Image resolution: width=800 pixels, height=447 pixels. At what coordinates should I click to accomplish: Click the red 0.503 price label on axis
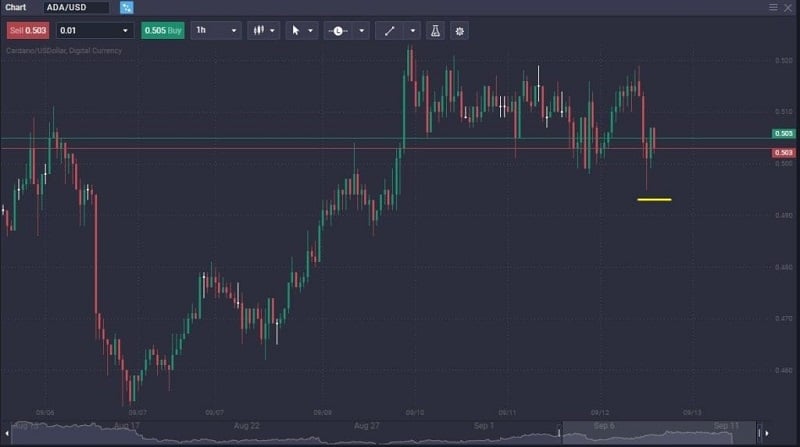coord(783,153)
